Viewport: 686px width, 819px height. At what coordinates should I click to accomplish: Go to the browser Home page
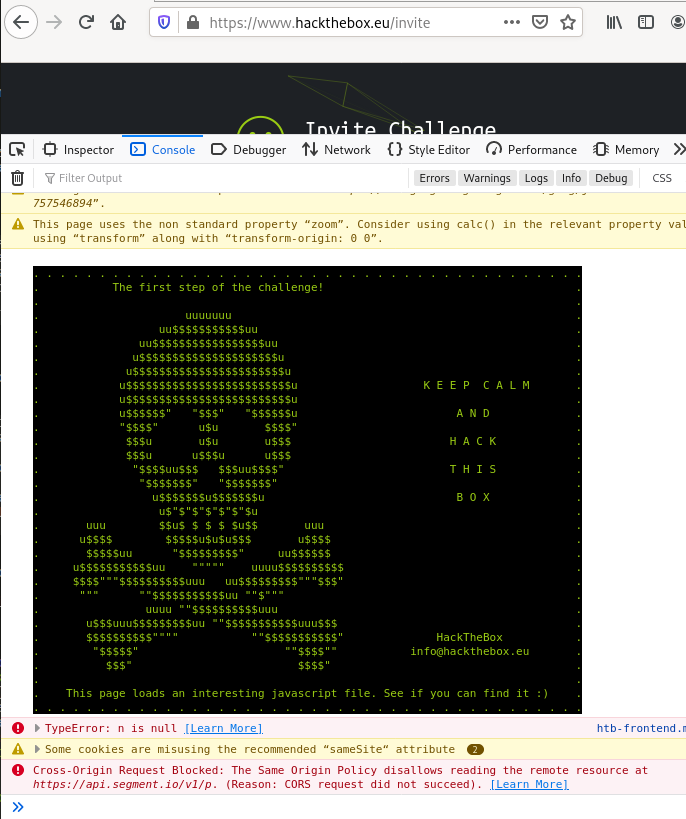click(x=118, y=22)
